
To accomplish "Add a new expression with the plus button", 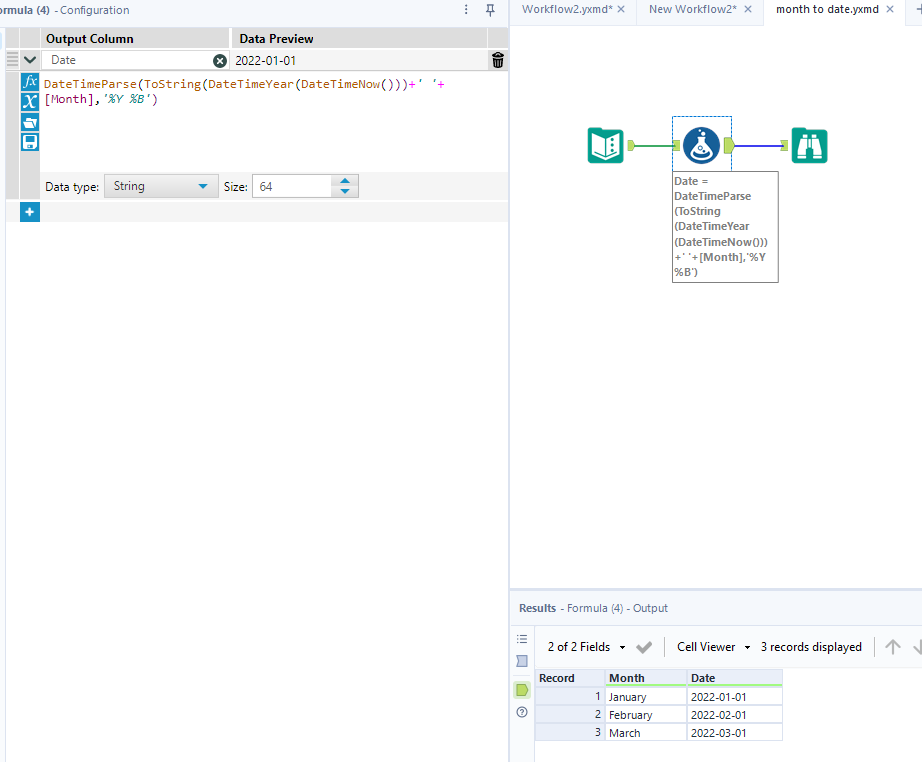I will [x=29, y=211].
